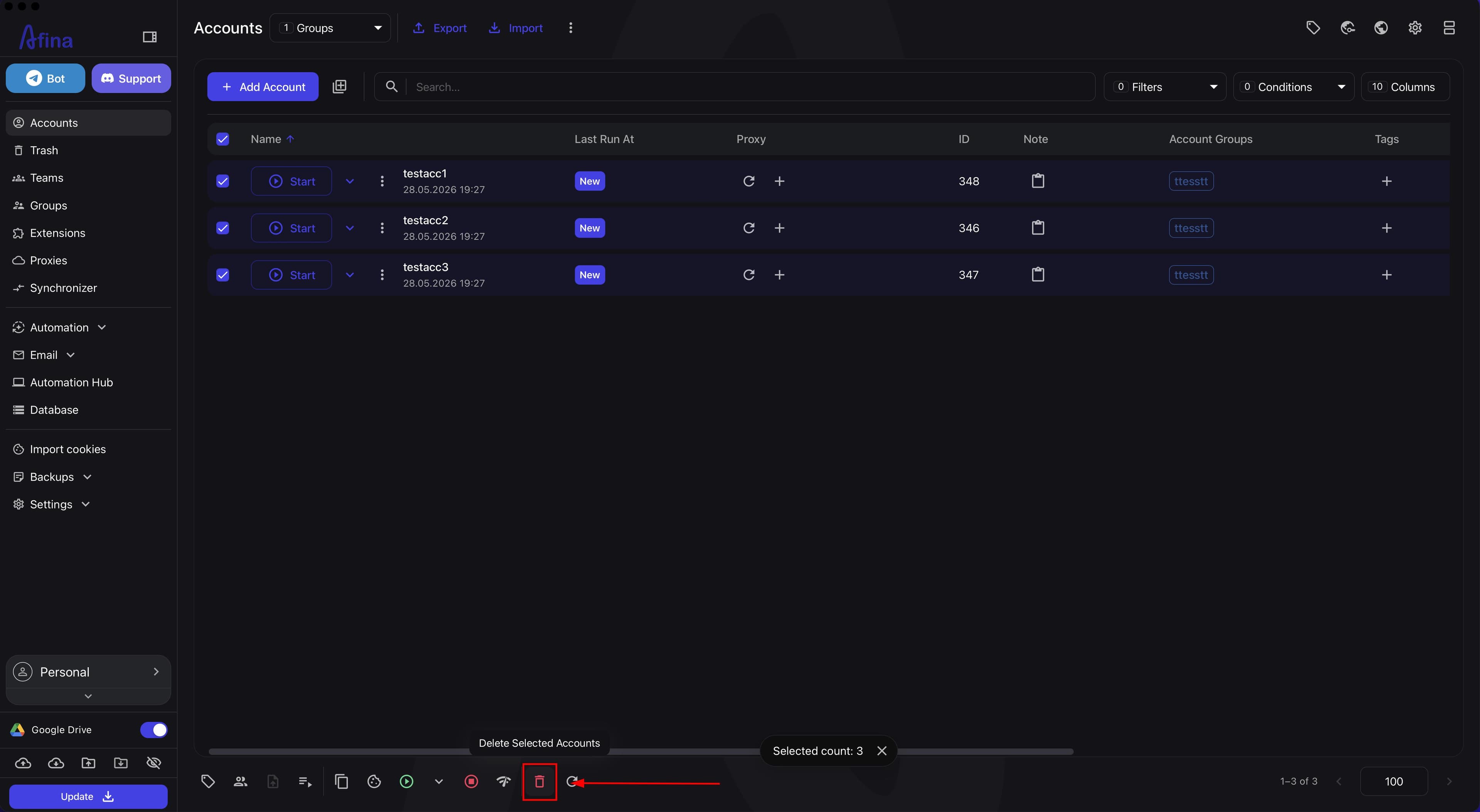Click the cookie icon in bottom toolbar
The height and width of the screenshot is (812, 1480).
coord(374,781)
